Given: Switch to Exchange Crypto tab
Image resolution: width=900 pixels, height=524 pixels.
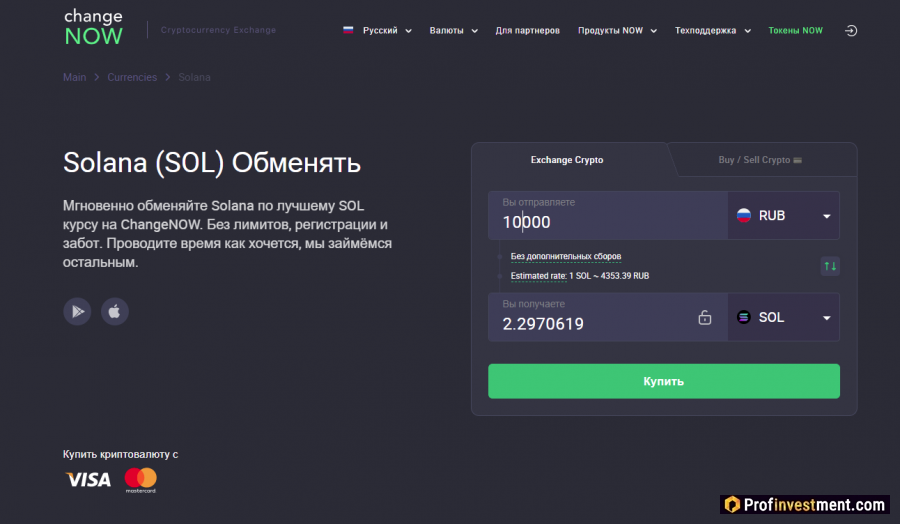Looking at the screenshot, I should pos(567,160).
